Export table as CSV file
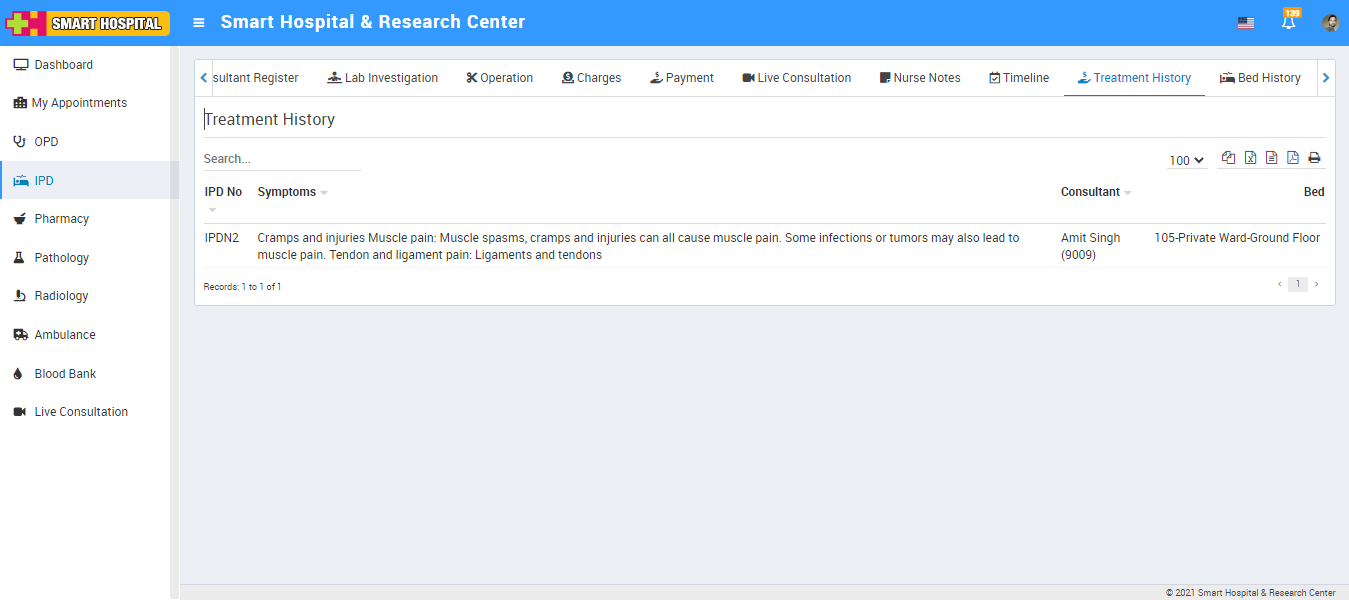 pyautogui.click(x=1271, y=158)
